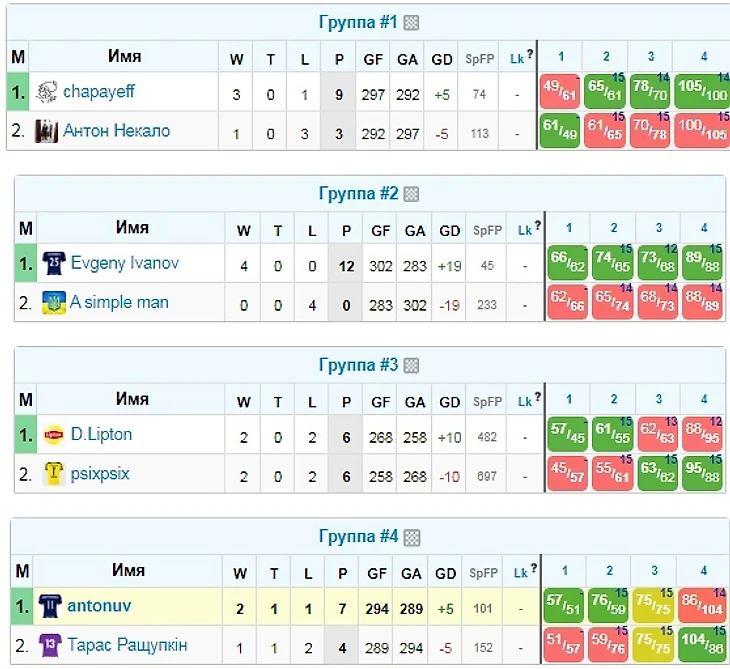
Task: Click the grid icon beside Группа #4
Action: click(x=411, y=538)
